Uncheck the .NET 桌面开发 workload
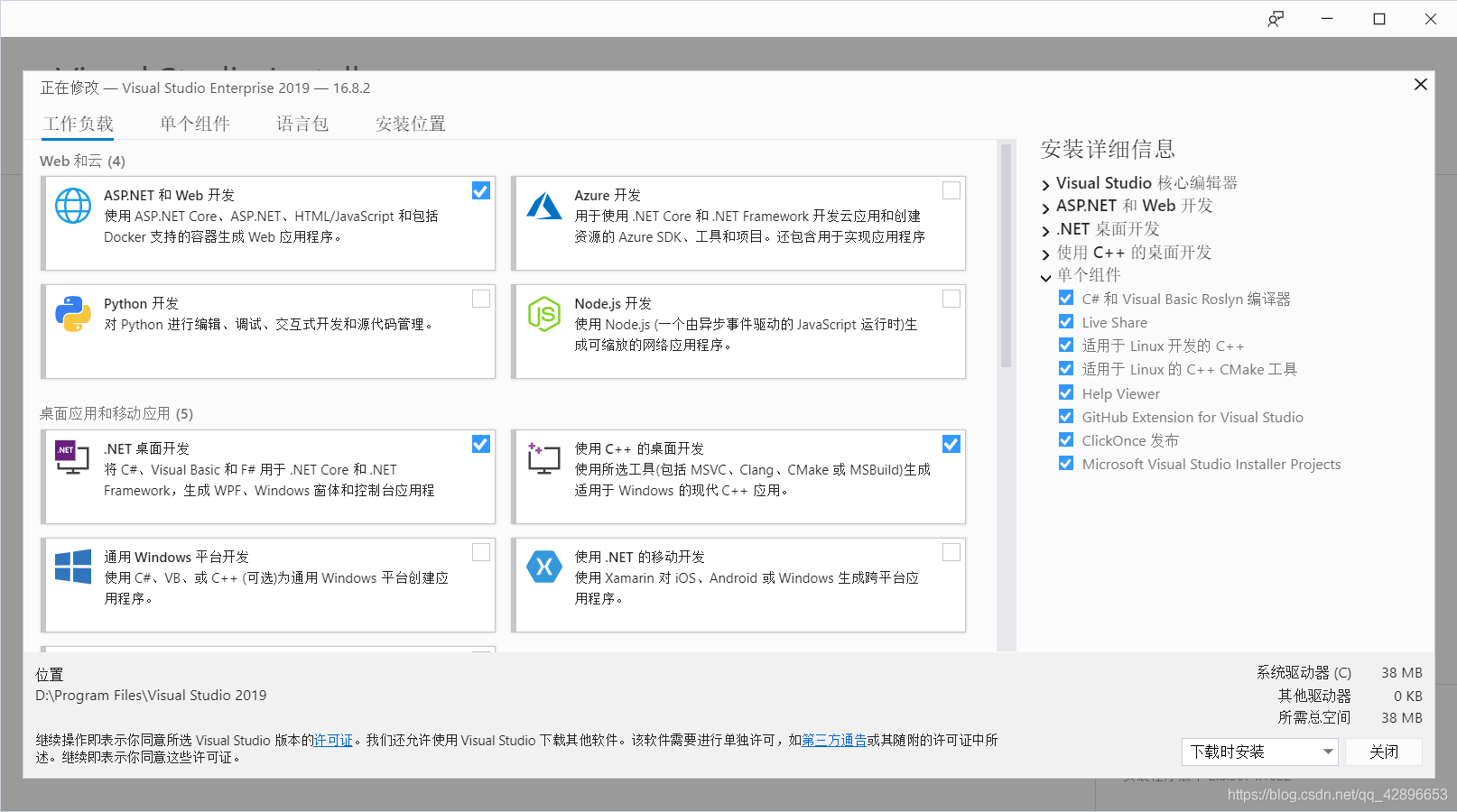Viewport: 1457px width, 812px height. point(481,444)
